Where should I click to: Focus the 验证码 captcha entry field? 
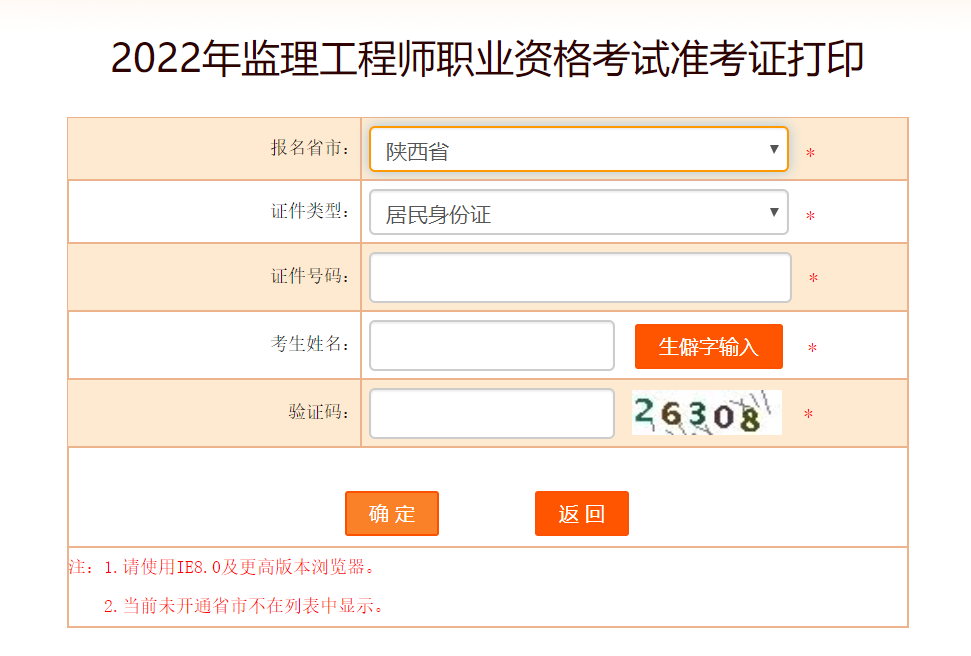(x=491, y=413)
